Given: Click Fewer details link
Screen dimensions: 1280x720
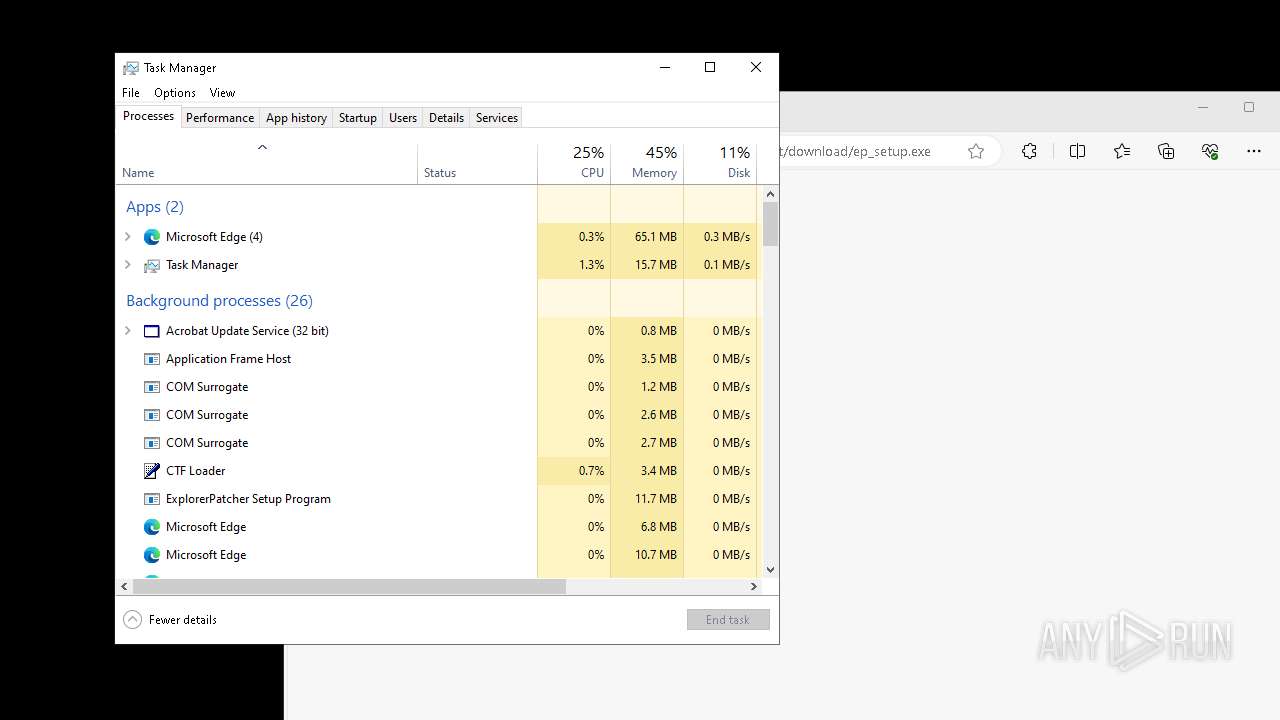Looking at the screenshot, I should pos(183,620).
